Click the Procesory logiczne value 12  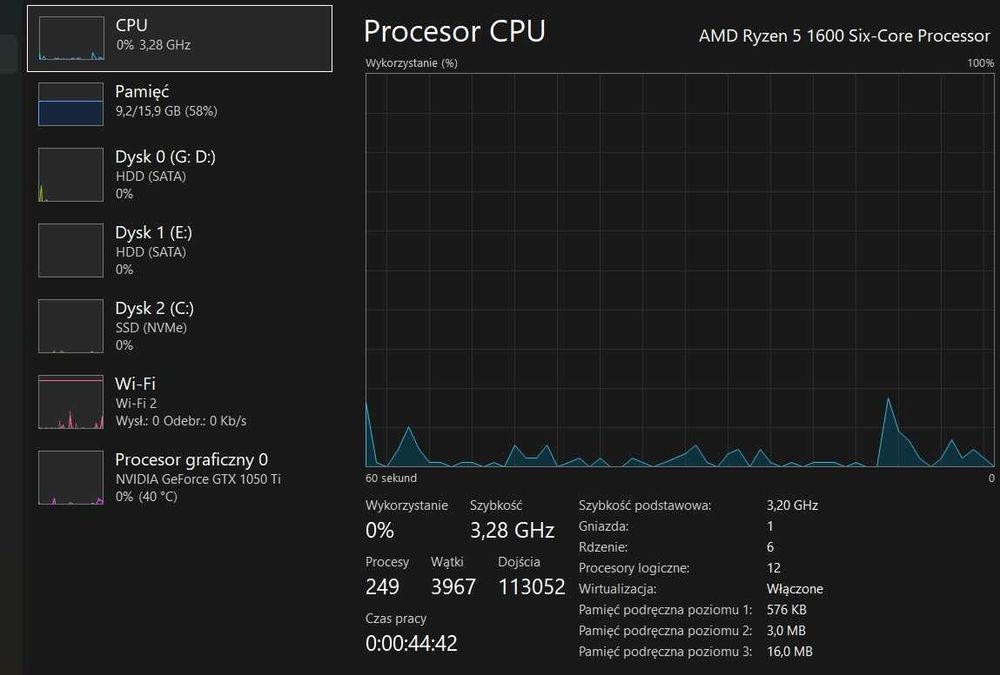click(x=773, y=568)
